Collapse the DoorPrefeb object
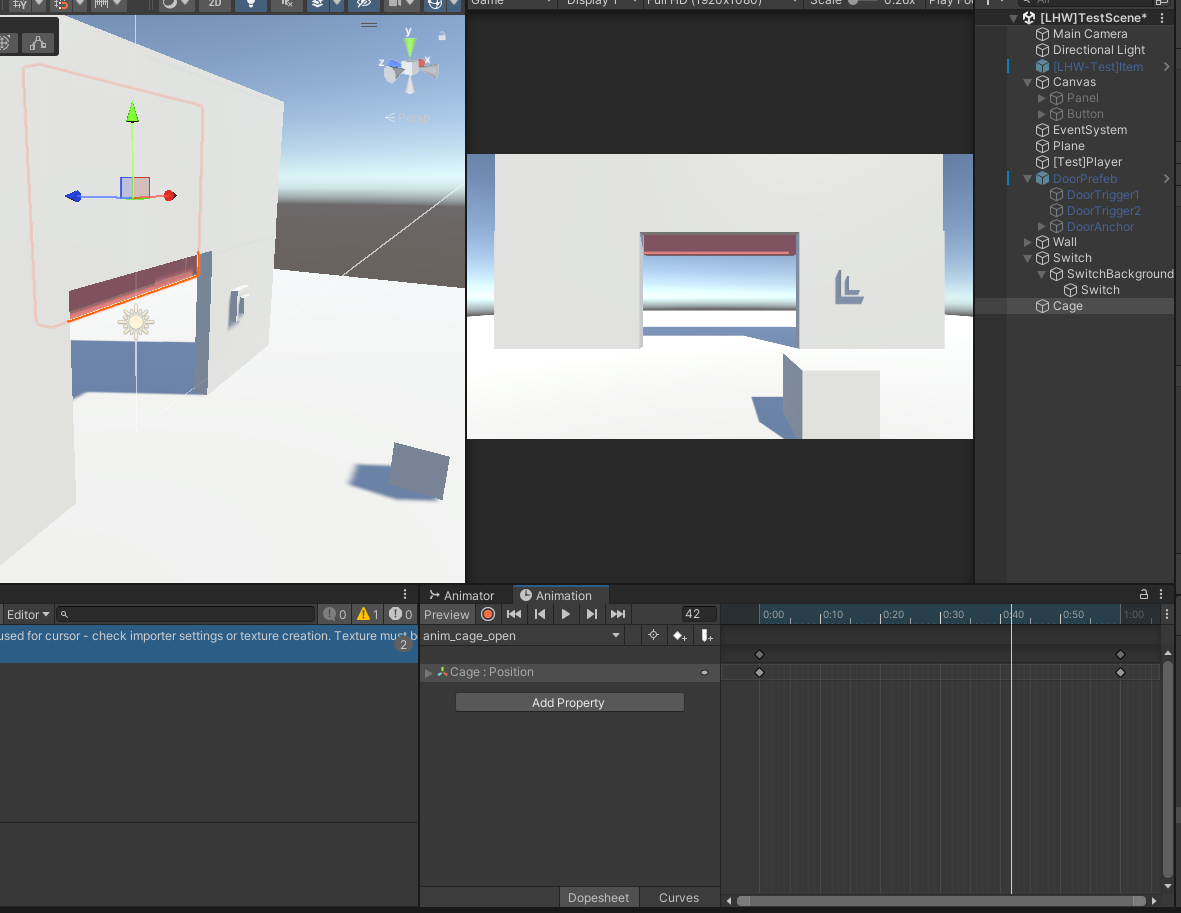The height and width of the screenshot is (913, 1181). coord(1027,179)
